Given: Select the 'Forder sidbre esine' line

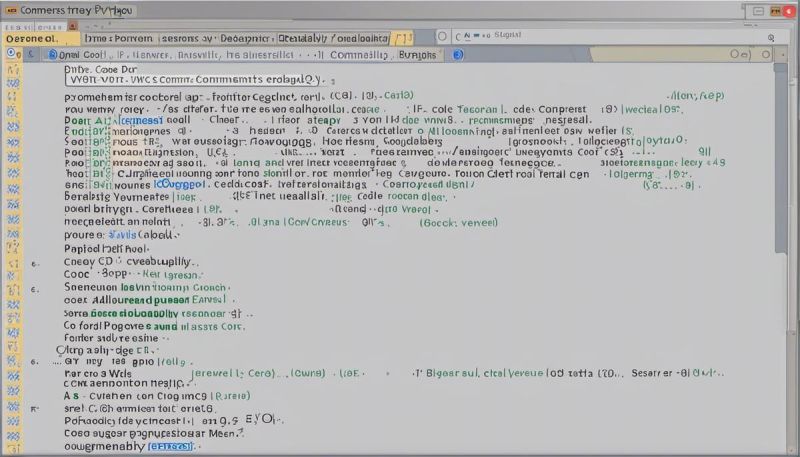Looking at the screenshot, I should point(111,338).
